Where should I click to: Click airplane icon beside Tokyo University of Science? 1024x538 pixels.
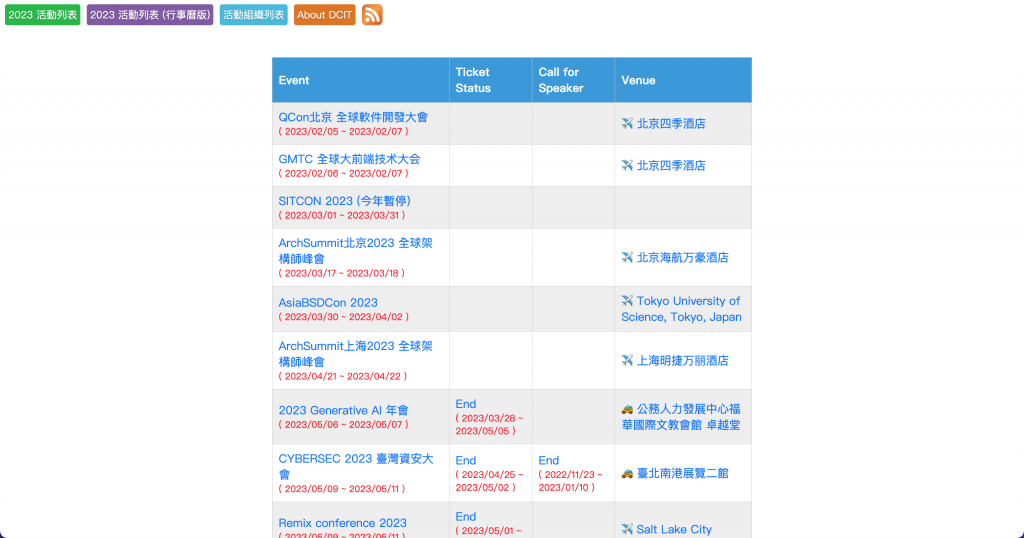pyautogui.click(x=627, y=301)
